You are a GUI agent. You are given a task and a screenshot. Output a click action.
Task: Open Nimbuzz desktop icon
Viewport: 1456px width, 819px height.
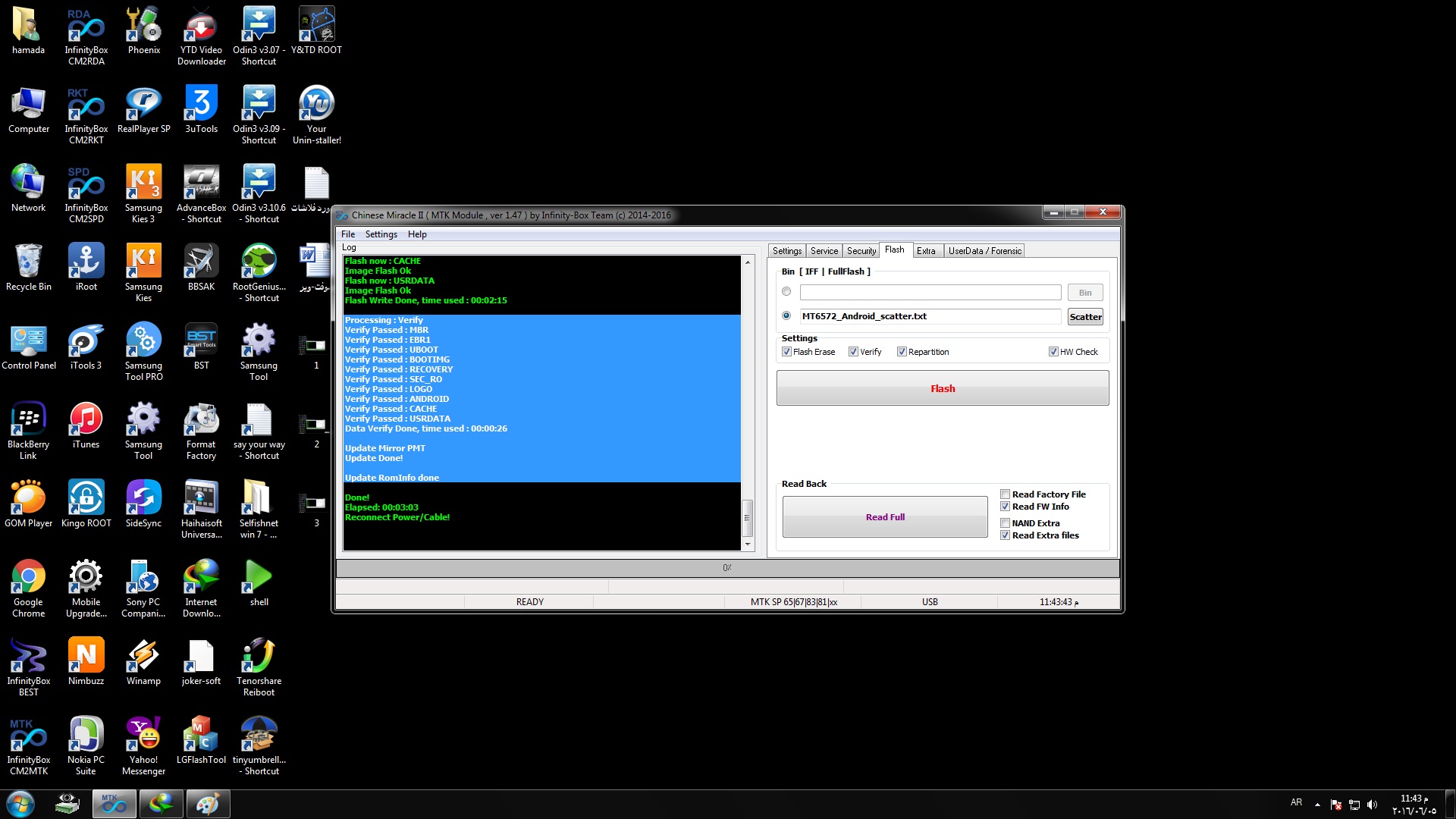(86, 661)
